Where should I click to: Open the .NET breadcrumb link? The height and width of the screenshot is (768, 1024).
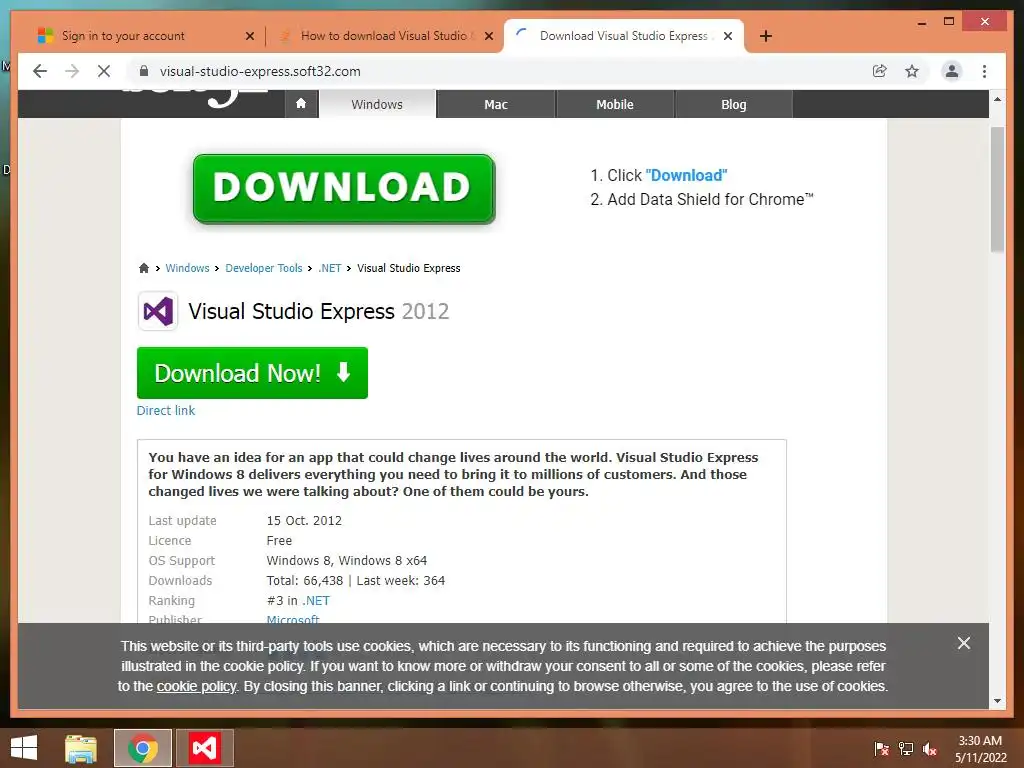point(330,268)
